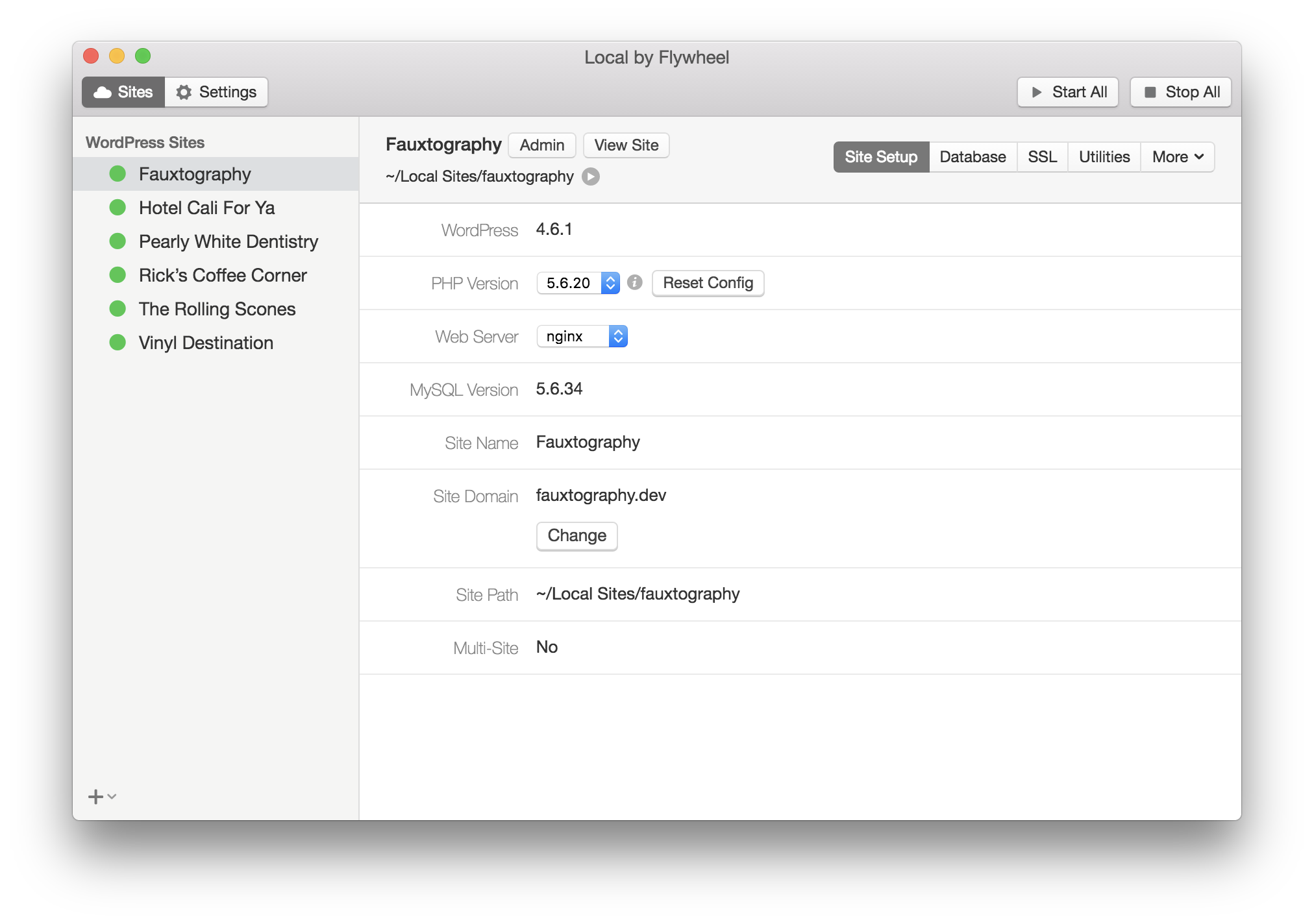The height and width of the screenshot is (924, 1314).
Task: Click the green status dot for Vinyl Destination
Action: 118,343
